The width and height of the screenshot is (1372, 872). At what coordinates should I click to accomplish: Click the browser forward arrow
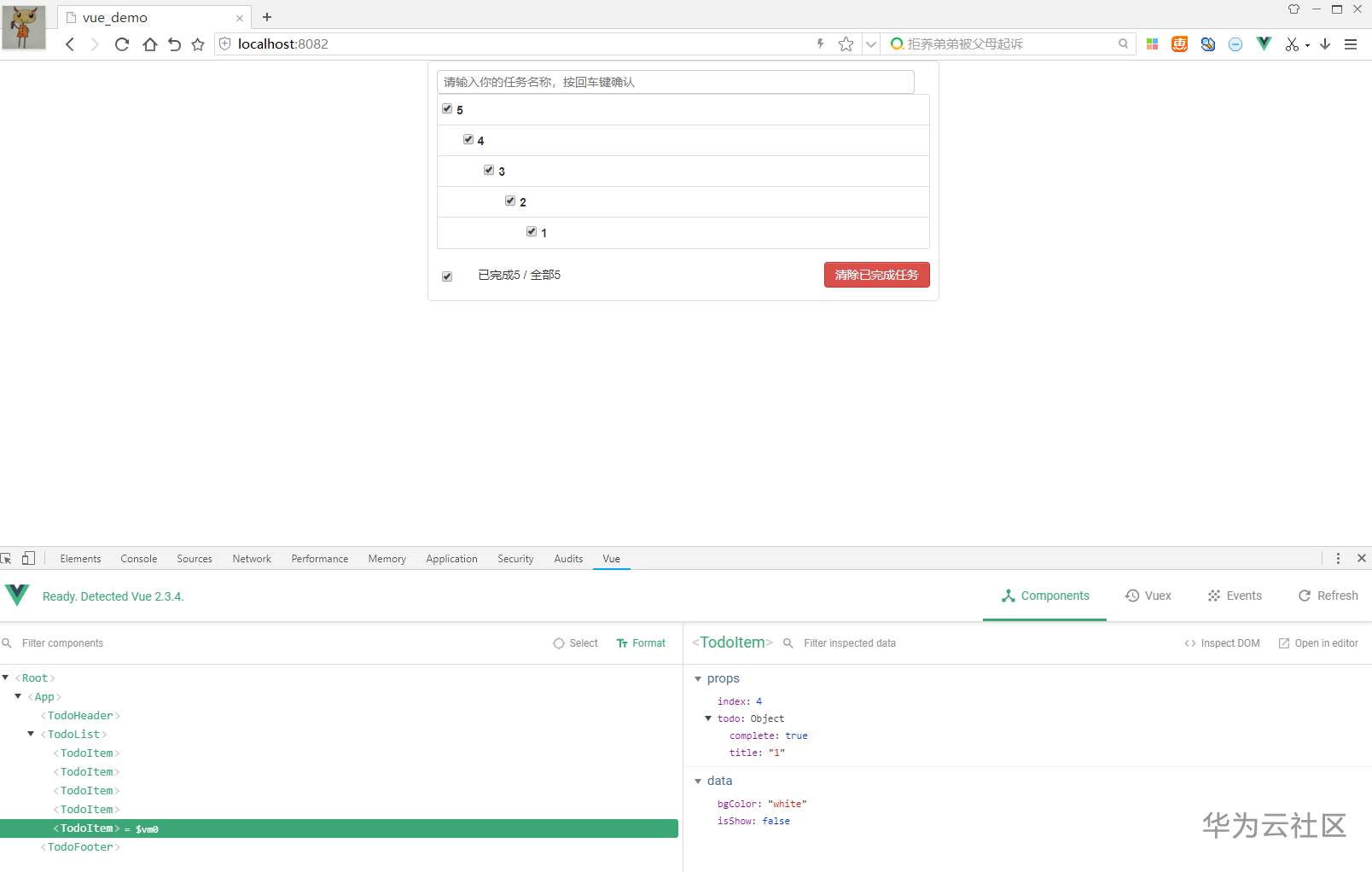(x=95, y=44)
